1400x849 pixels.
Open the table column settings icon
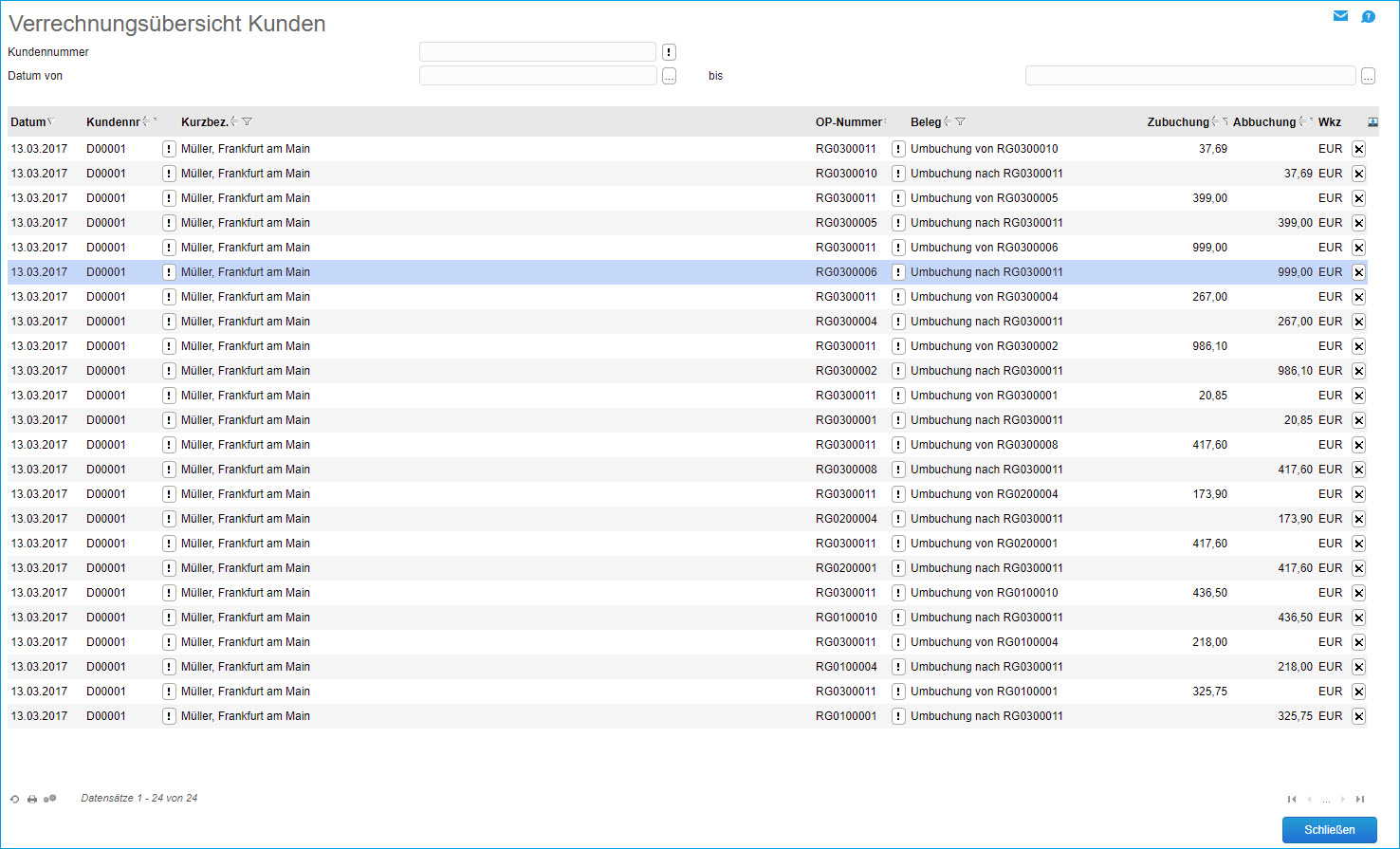[1372, 122]
